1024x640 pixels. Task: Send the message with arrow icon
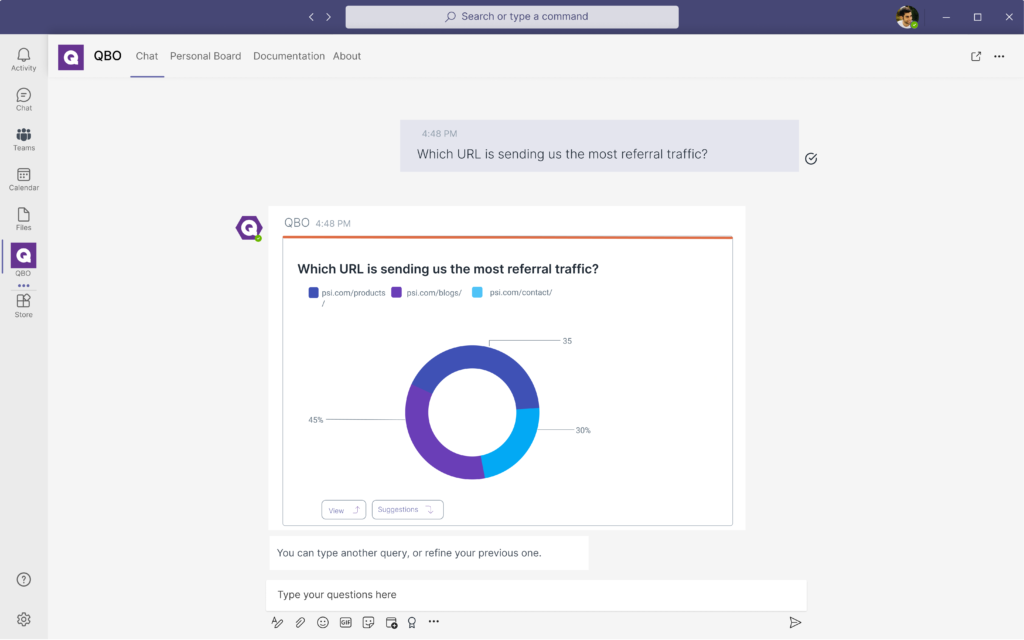pyautogui.click(x=795, y=622)
